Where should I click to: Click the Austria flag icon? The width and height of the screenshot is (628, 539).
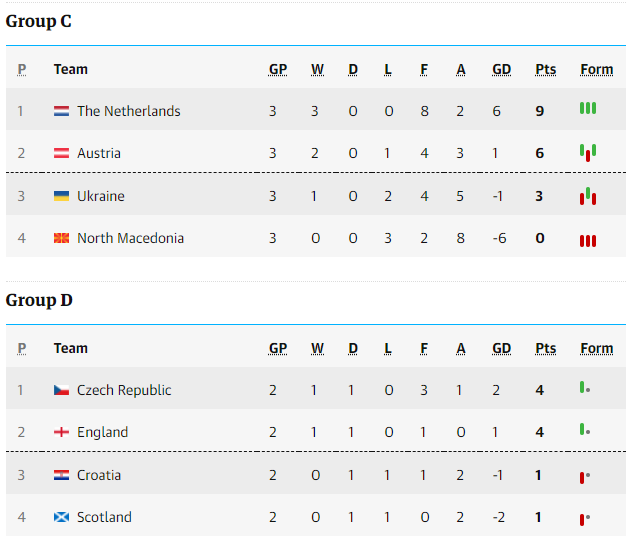[61, 153]
